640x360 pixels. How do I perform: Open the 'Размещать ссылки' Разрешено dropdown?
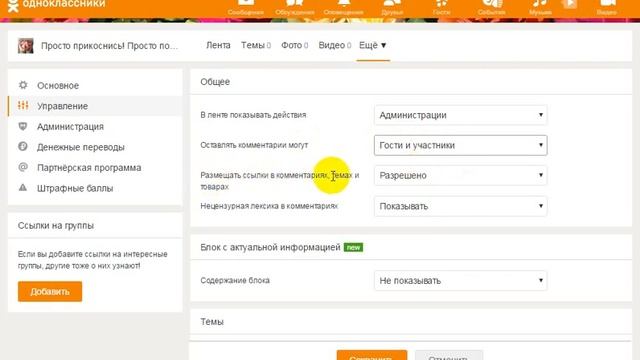point(460,176)
